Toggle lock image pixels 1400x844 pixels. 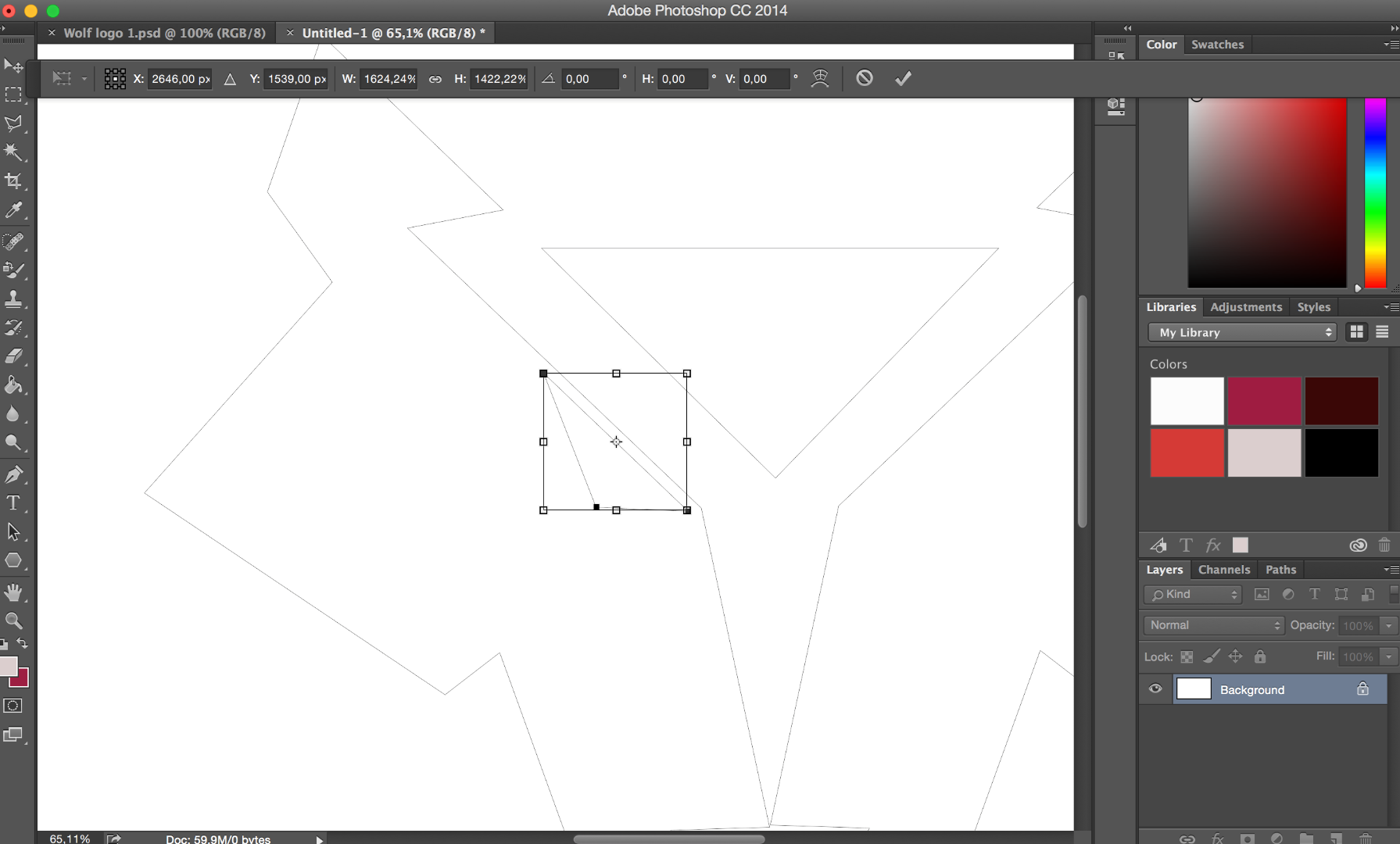pos(1212,657)
